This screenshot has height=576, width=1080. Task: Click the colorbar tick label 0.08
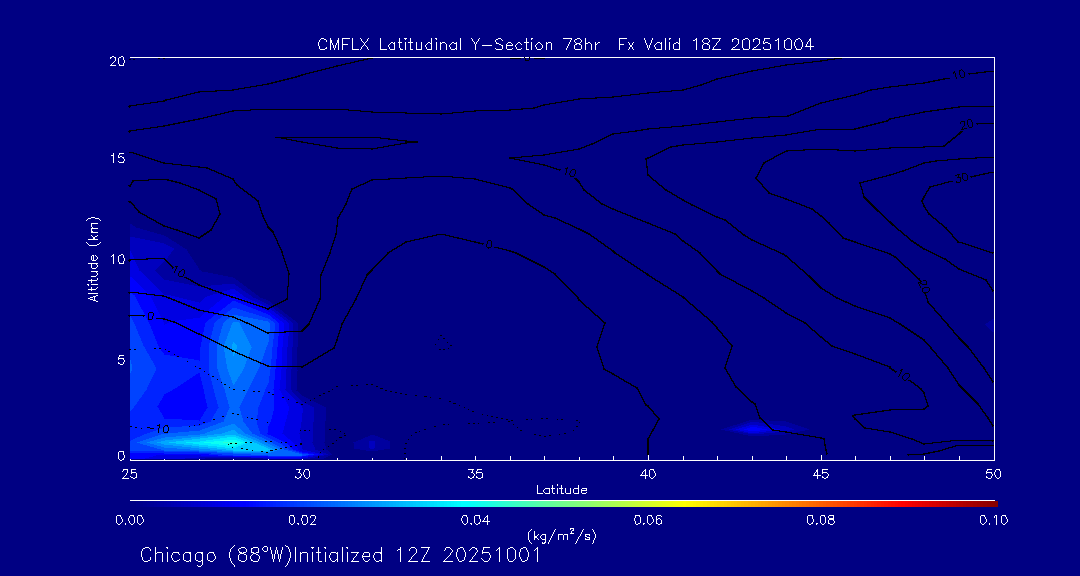coord(820,520)
